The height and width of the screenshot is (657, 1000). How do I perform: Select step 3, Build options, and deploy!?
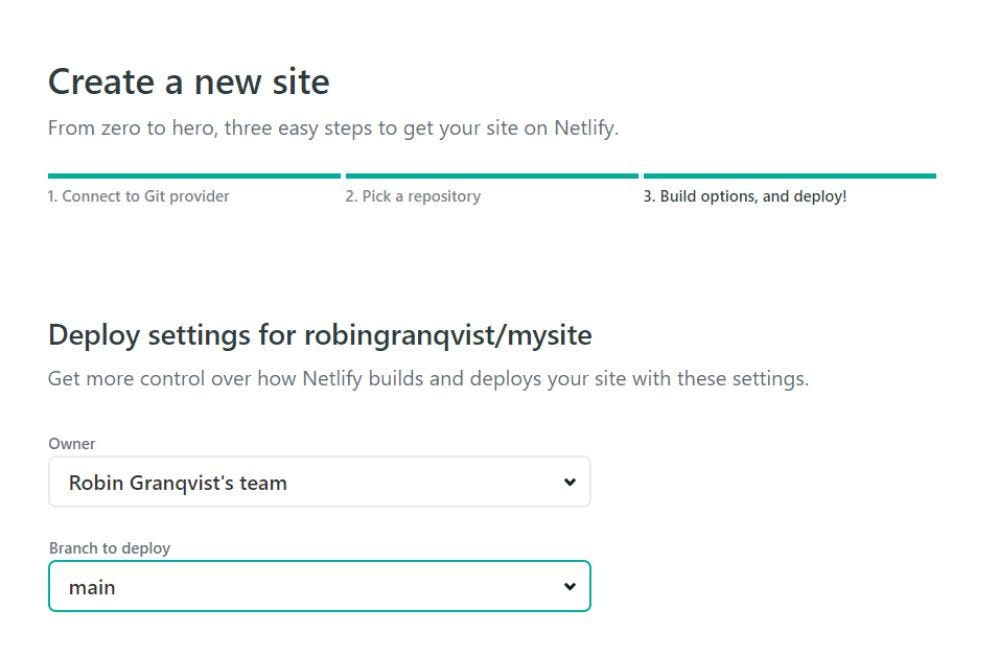745,196
